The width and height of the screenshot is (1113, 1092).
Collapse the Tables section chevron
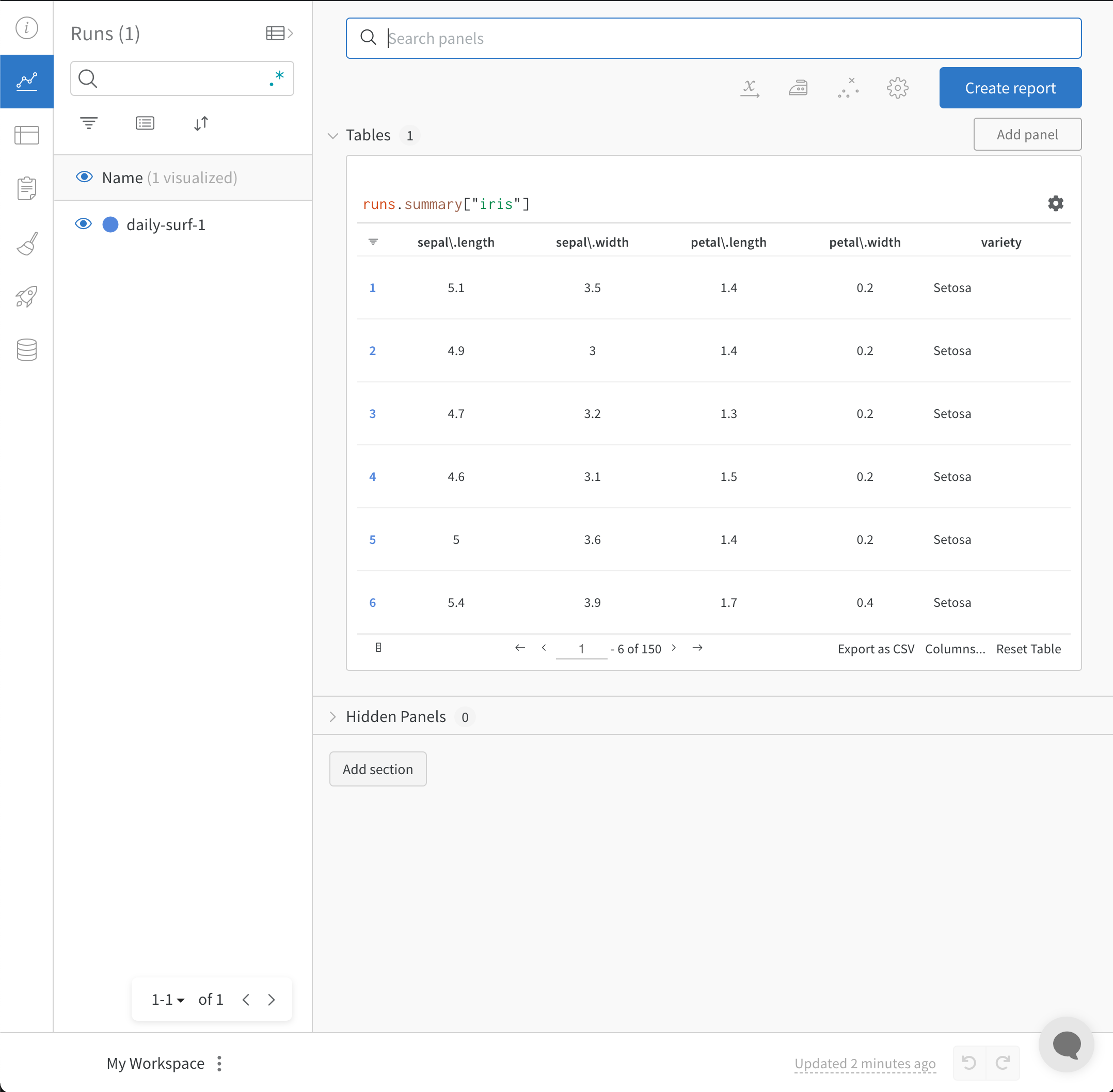click(x=334, y=135)
